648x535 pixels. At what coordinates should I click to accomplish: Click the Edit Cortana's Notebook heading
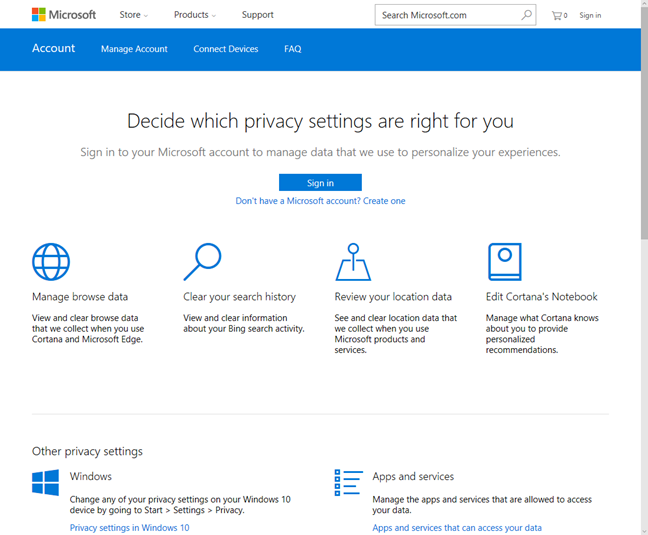point(541,297)
